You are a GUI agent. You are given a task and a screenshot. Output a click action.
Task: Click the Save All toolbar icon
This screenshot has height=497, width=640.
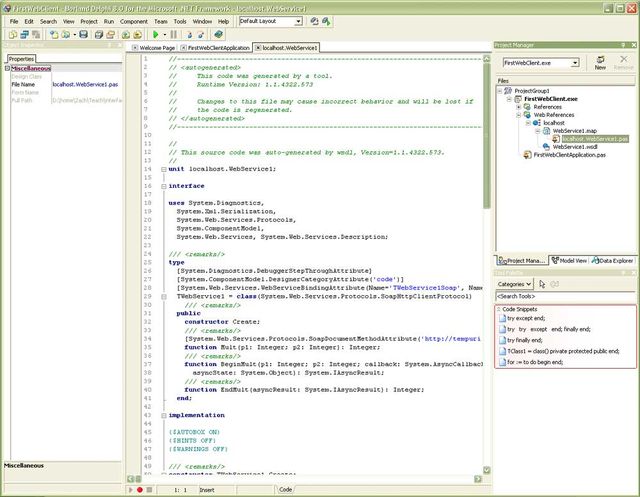[98, 35]
